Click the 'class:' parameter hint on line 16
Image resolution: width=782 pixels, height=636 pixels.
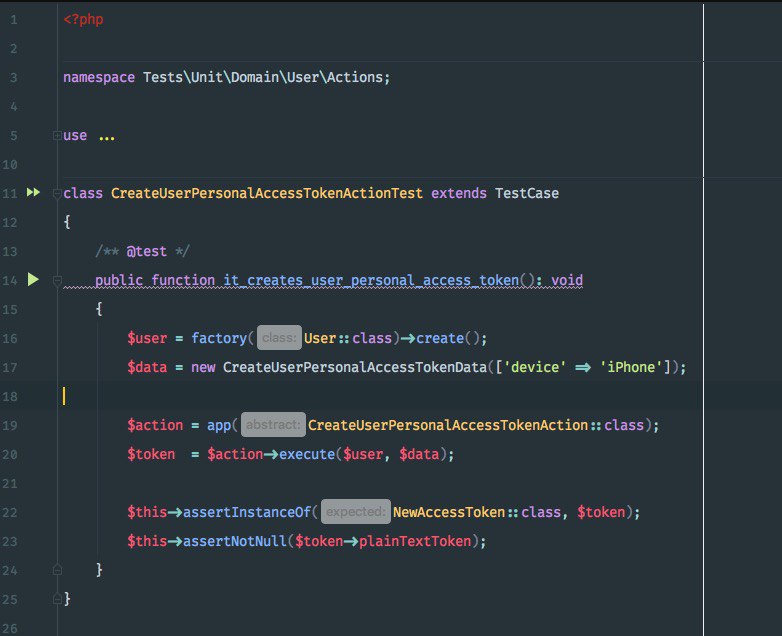click(279, 338)
